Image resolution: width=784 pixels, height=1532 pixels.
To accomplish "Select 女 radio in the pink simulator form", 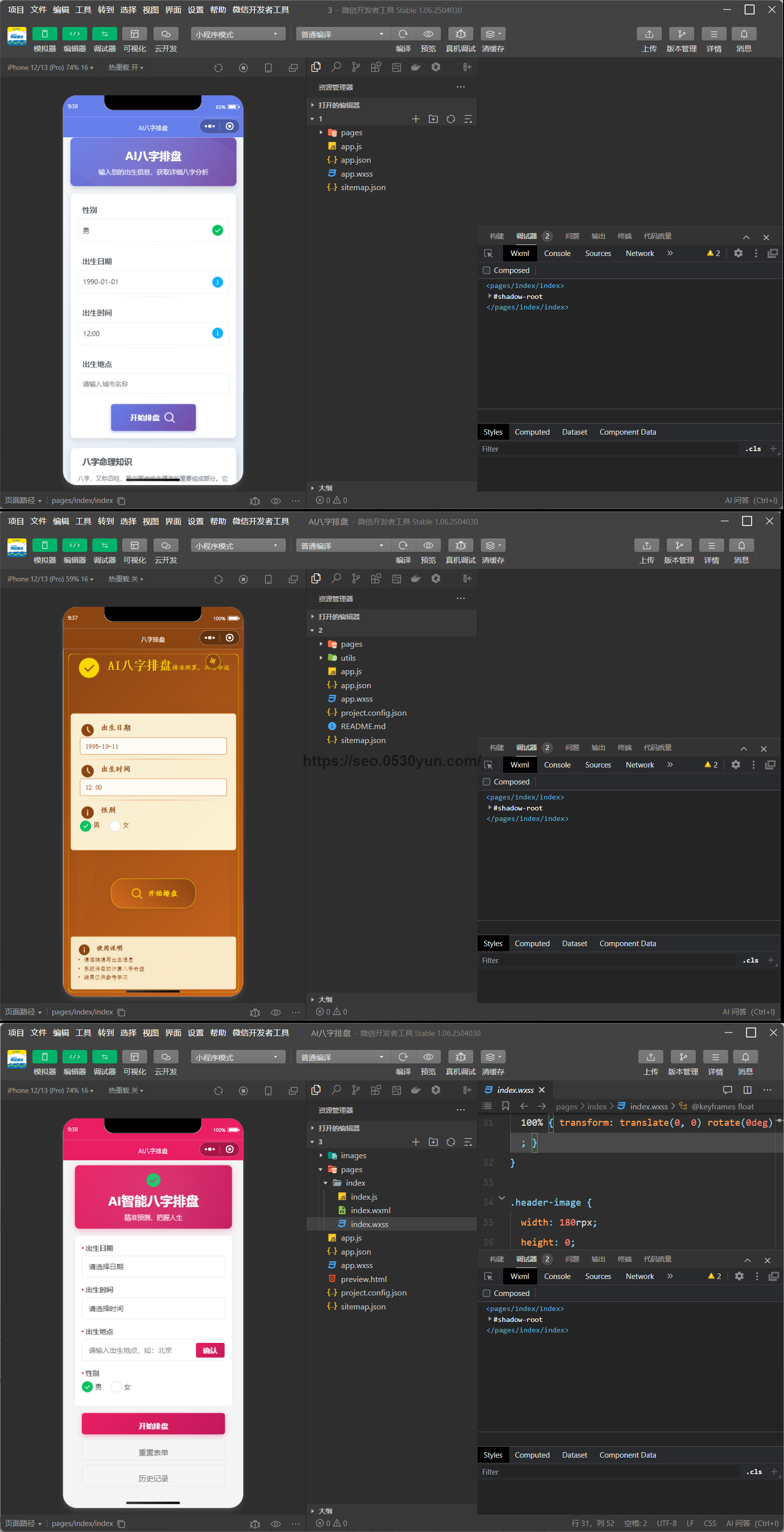I will pos(117,1386).
